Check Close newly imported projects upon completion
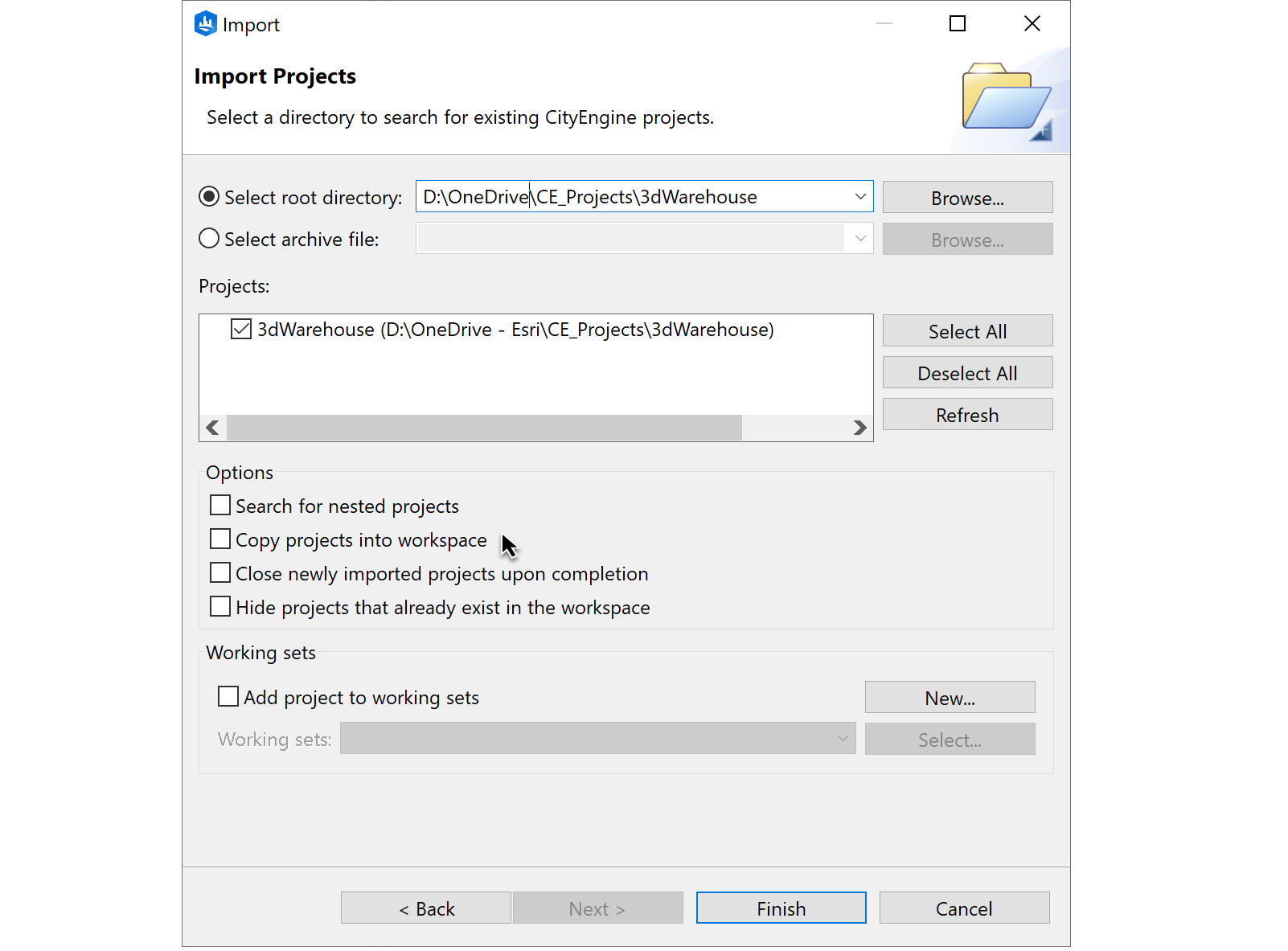 [x=220, y=573]
